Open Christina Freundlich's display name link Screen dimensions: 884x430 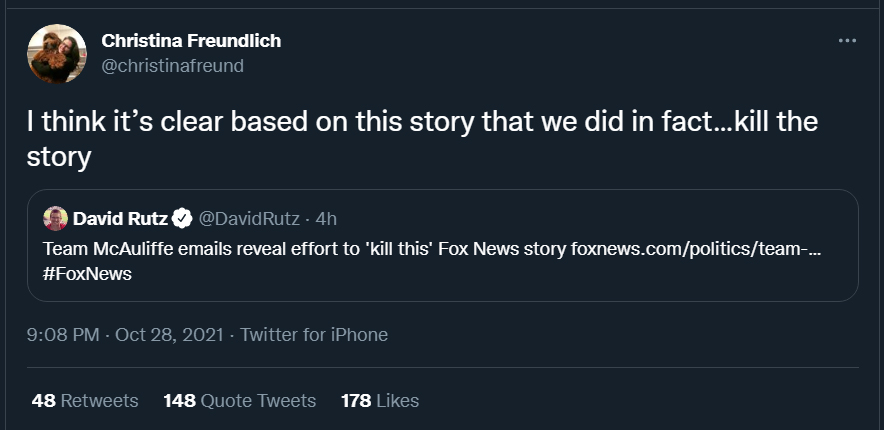click(191, 41)
